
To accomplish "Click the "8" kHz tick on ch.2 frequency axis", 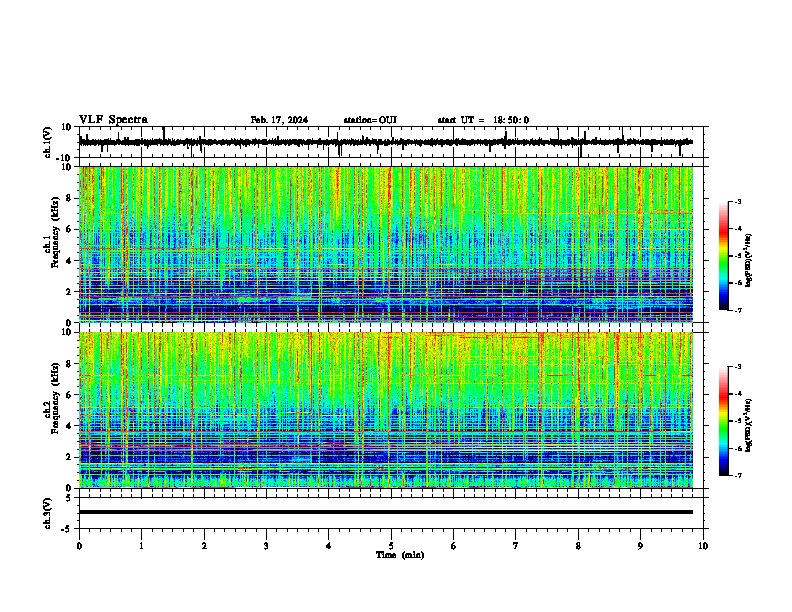I will pyautogui.click(x=69, y=364).
